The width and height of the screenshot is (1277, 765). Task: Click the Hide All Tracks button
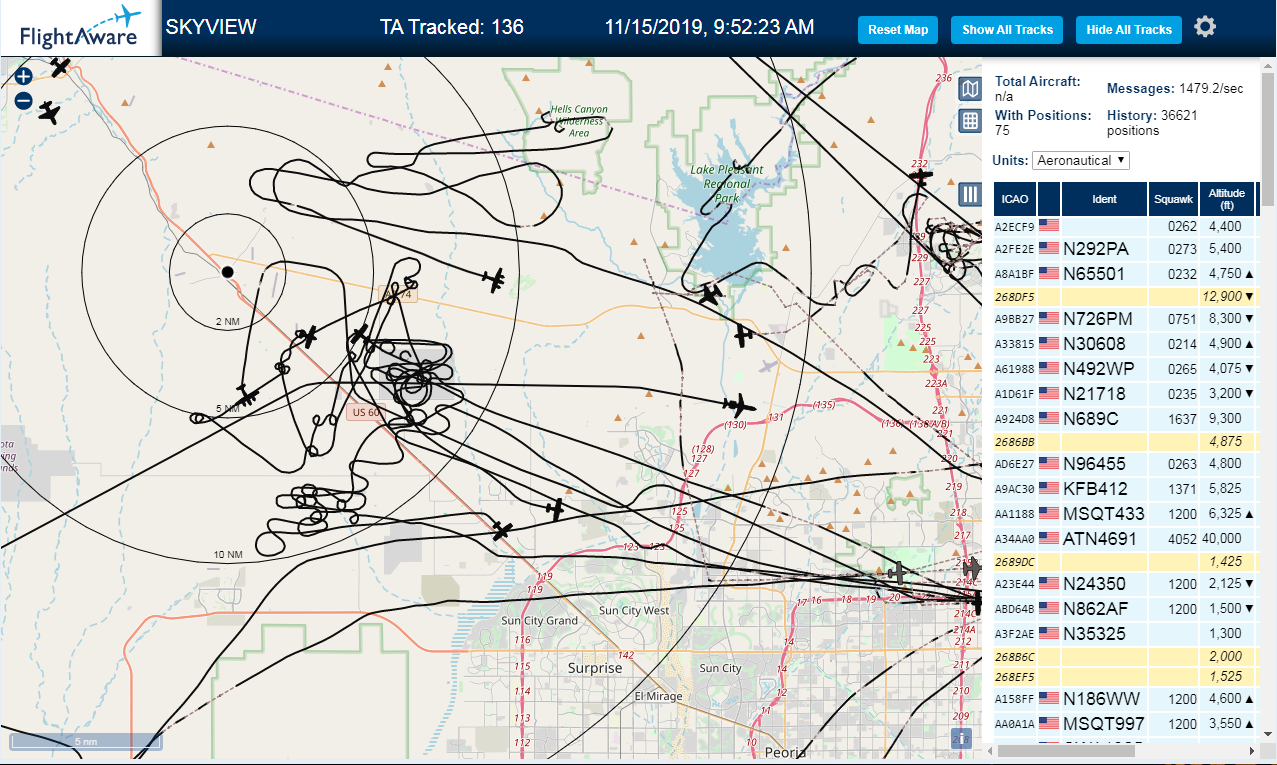point(1129,30)
